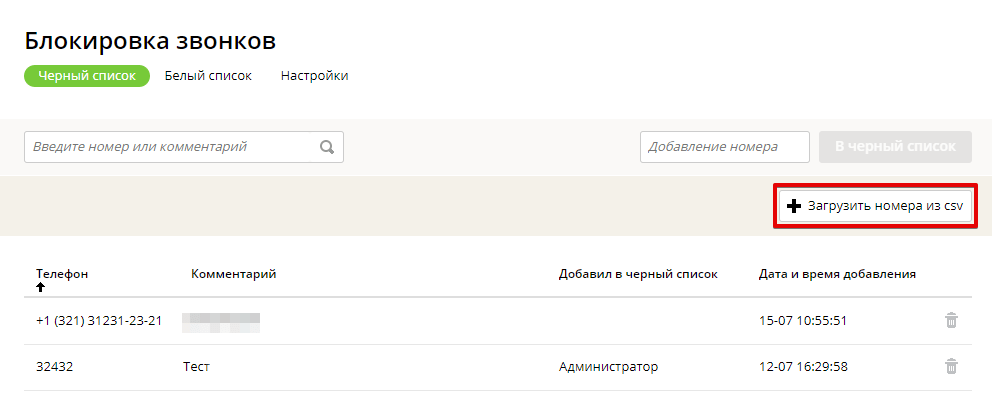The height and width of the screenshot is (393, 992).
Task: Click Загрузить номера из csv button
Action: [x=875, y=206]
